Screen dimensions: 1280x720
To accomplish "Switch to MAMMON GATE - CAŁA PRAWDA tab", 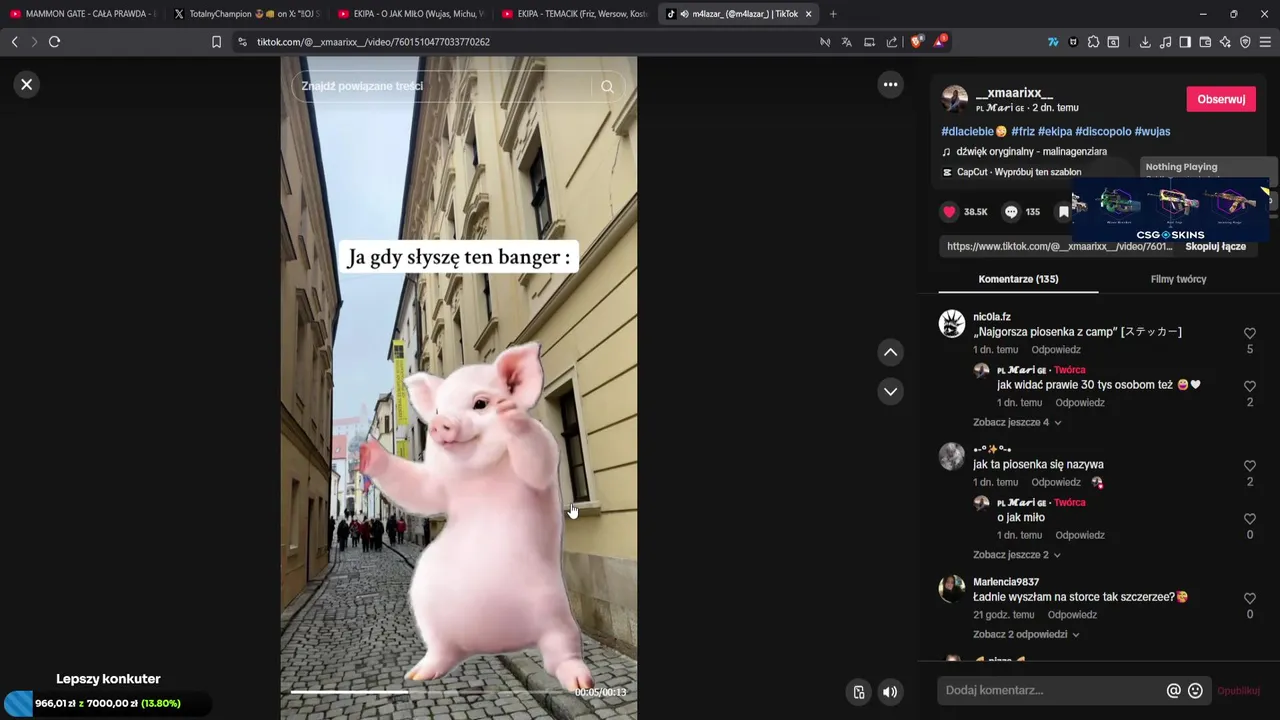I will 81,14.
